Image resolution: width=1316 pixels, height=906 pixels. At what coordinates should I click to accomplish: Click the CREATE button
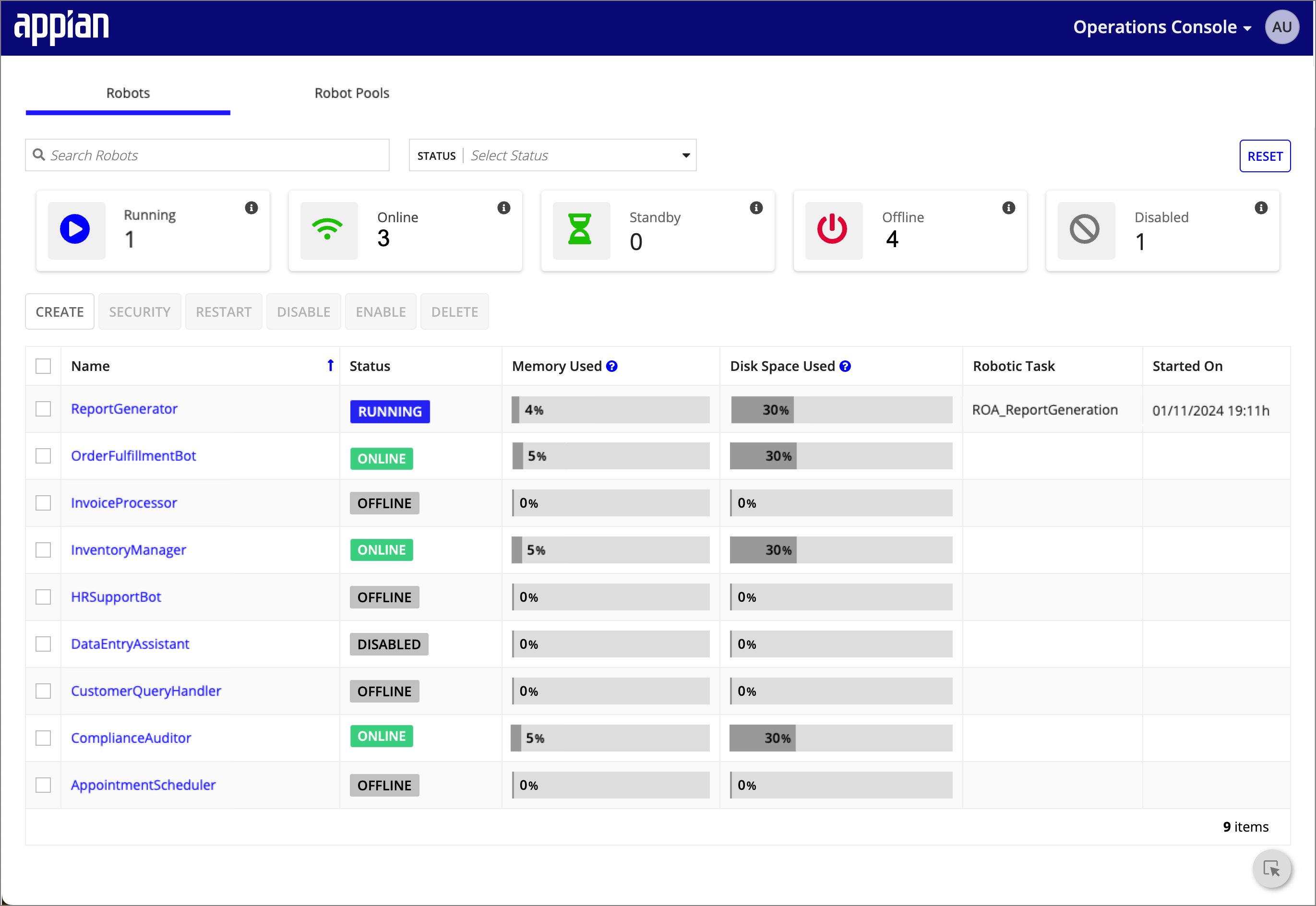(x=60, y=312)
